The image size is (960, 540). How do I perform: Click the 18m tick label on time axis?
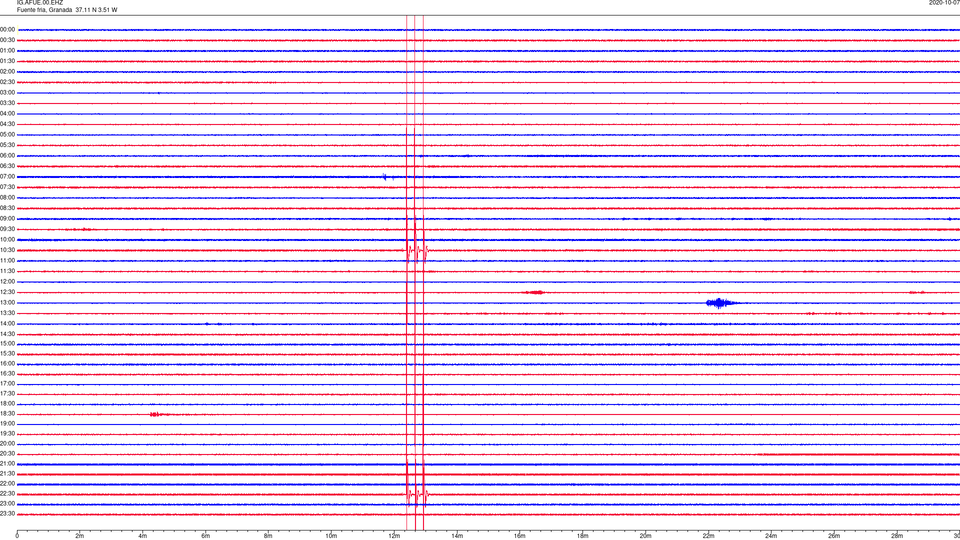[x=582, y=536]
